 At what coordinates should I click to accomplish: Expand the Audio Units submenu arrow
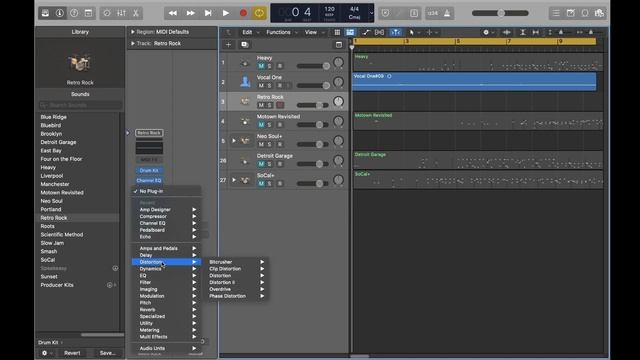[194, 348]
